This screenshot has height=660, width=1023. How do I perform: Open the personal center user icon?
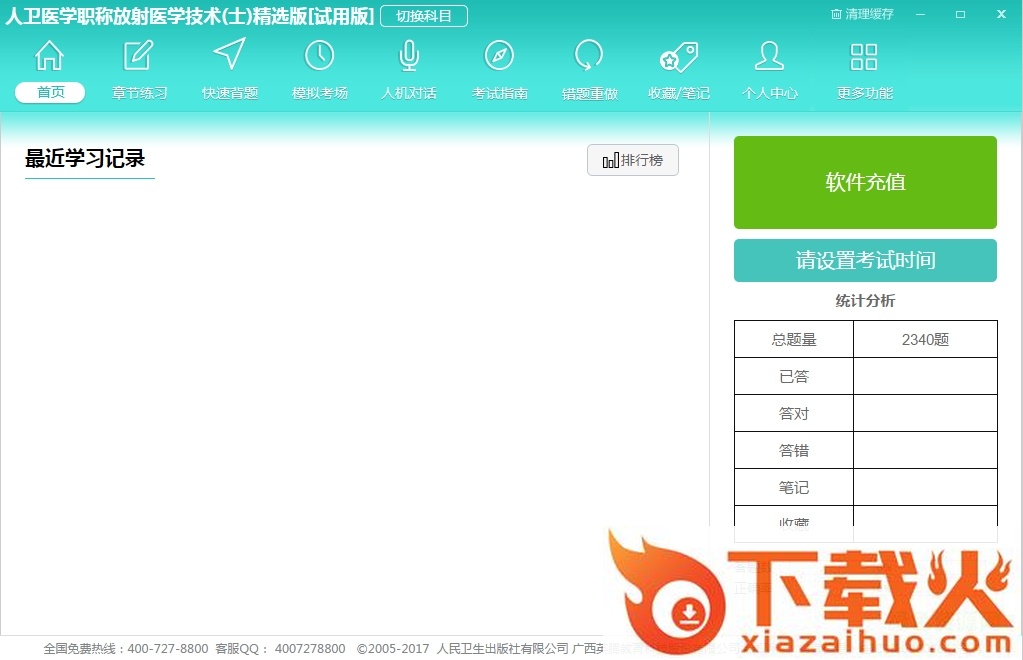tap(769, 56)
